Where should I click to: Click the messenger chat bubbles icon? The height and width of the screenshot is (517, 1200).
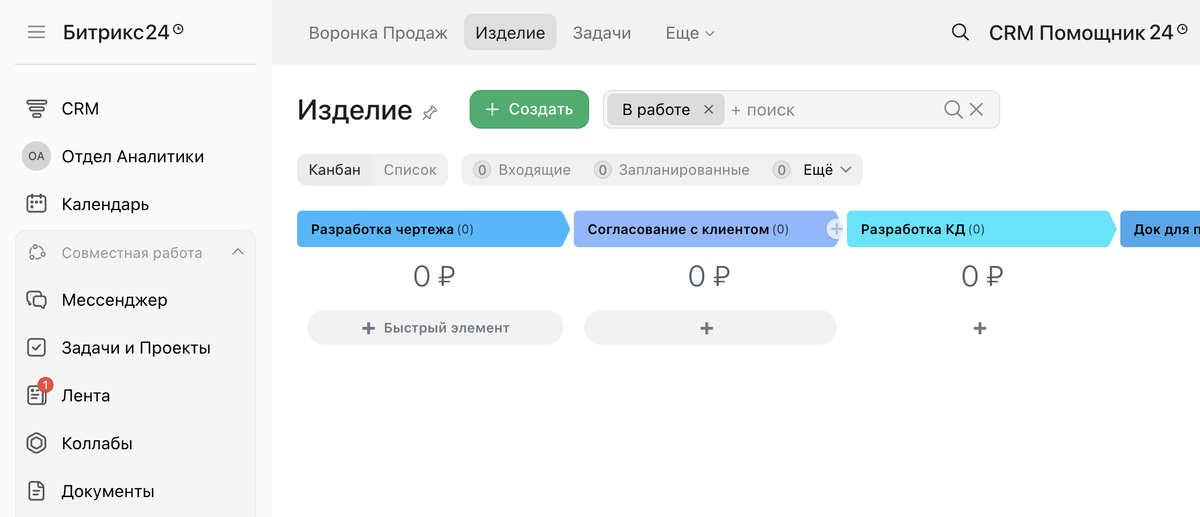point(37,300)
